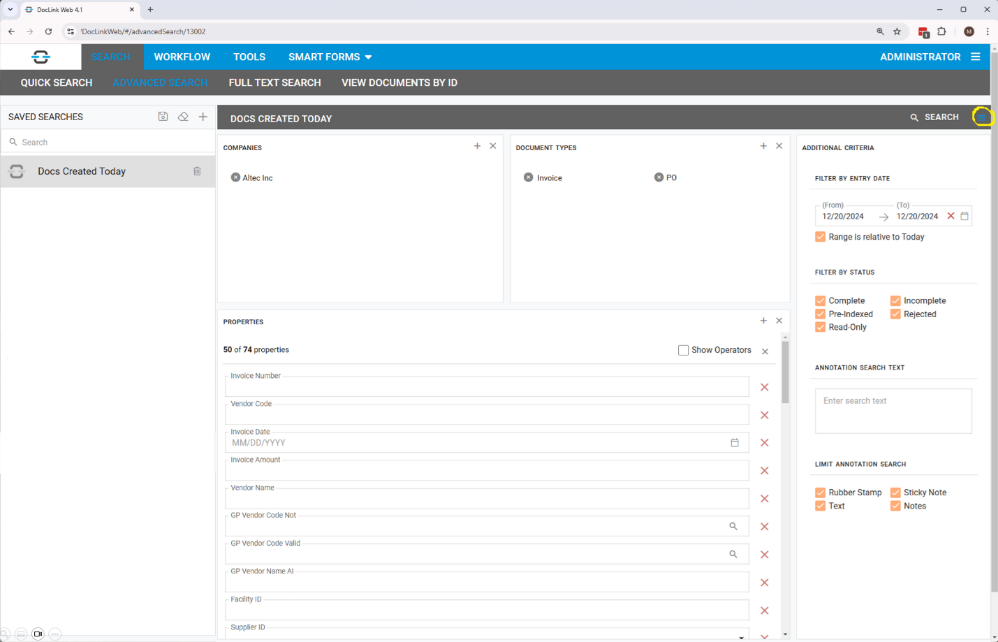Viewport: 998px width, 642px height.
Task: Switch to View Documents By ID
Action: click(x=399, y=83)
